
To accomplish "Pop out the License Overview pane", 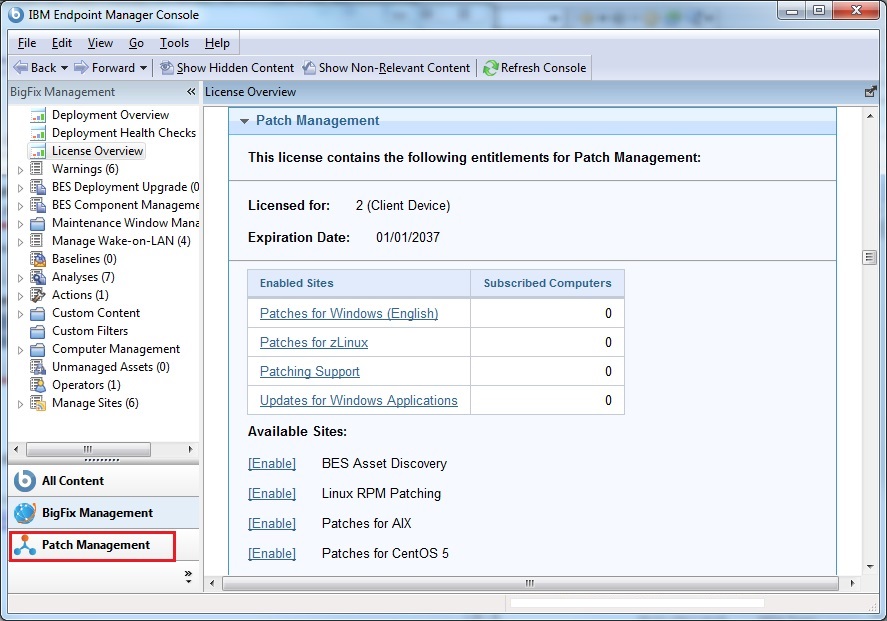I will [x=871, y=92].
